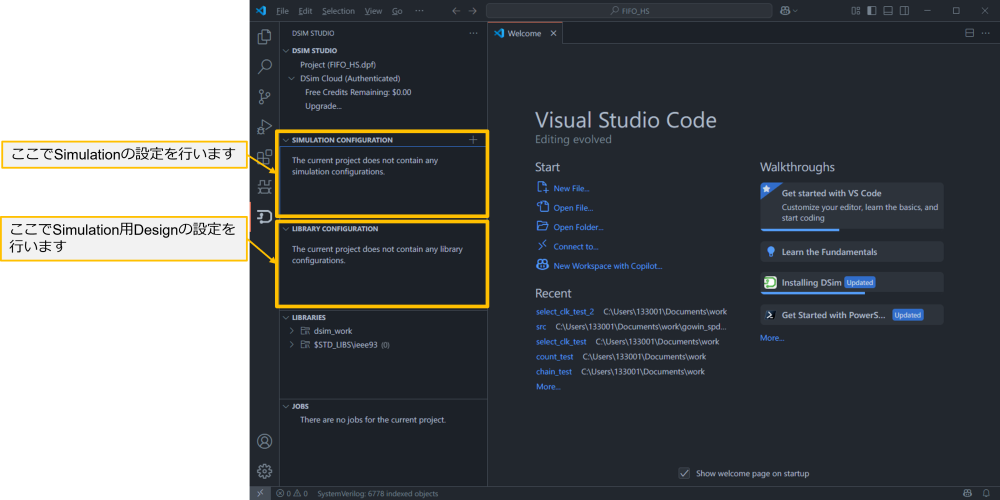
Task: Open the DSIM STUDIO panel's more actions menu
Action: click(x=473, y=33)
